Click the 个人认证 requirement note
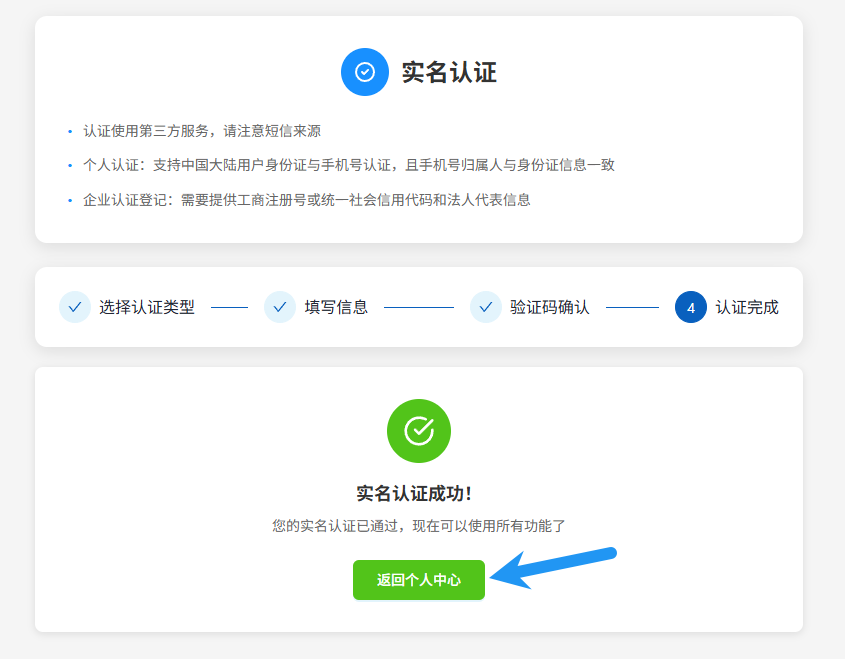Viewport: 845px width, 659px height. [x=349, y=165]
